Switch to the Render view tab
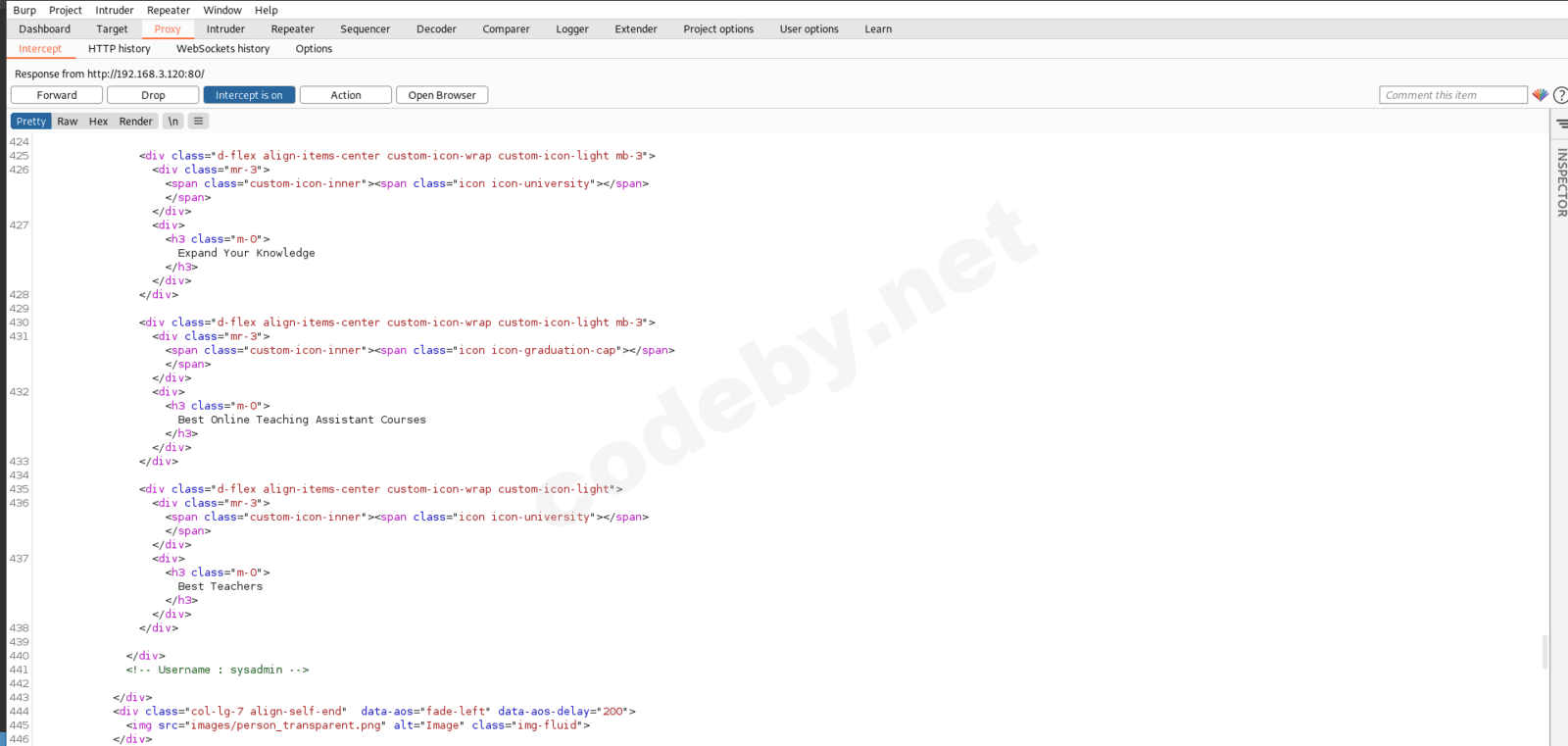This screenshot has width=1568, height=746. tap(136, 122)
